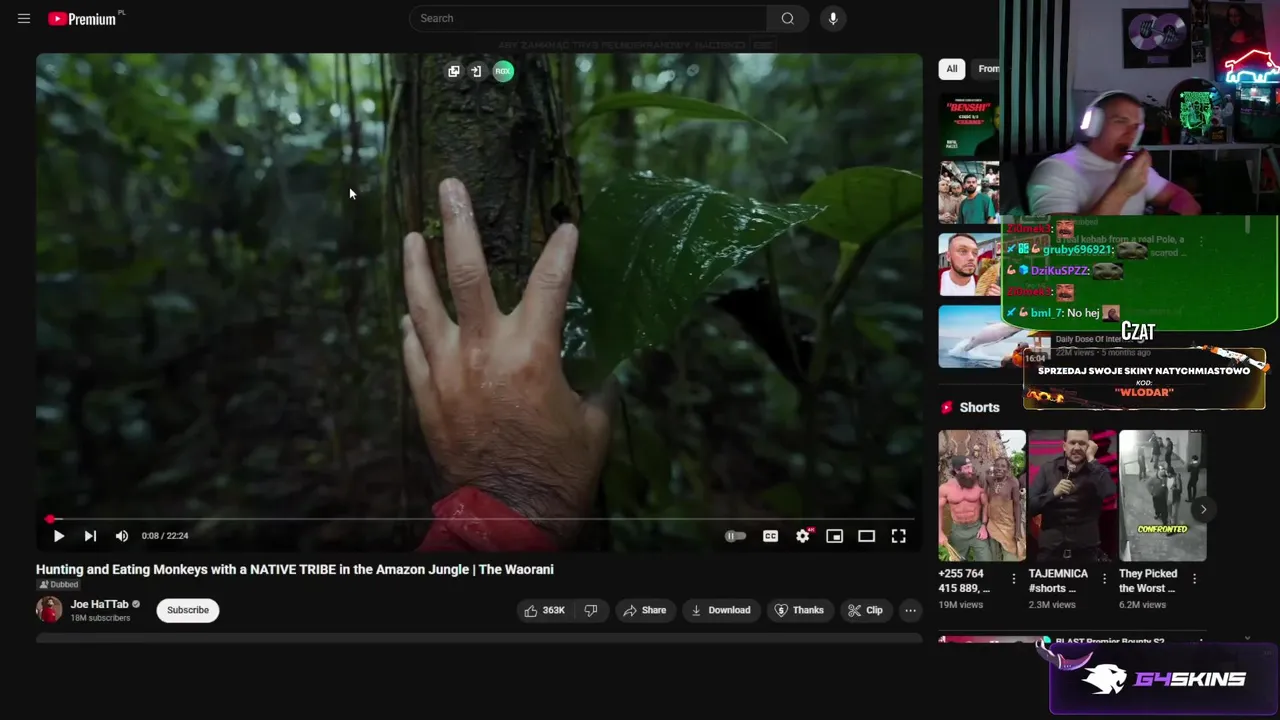Open the TAJEMNICA #shorts thumbnail
The height and width of the screenshot is (720, 1280).
click(x=1072, y=495)
